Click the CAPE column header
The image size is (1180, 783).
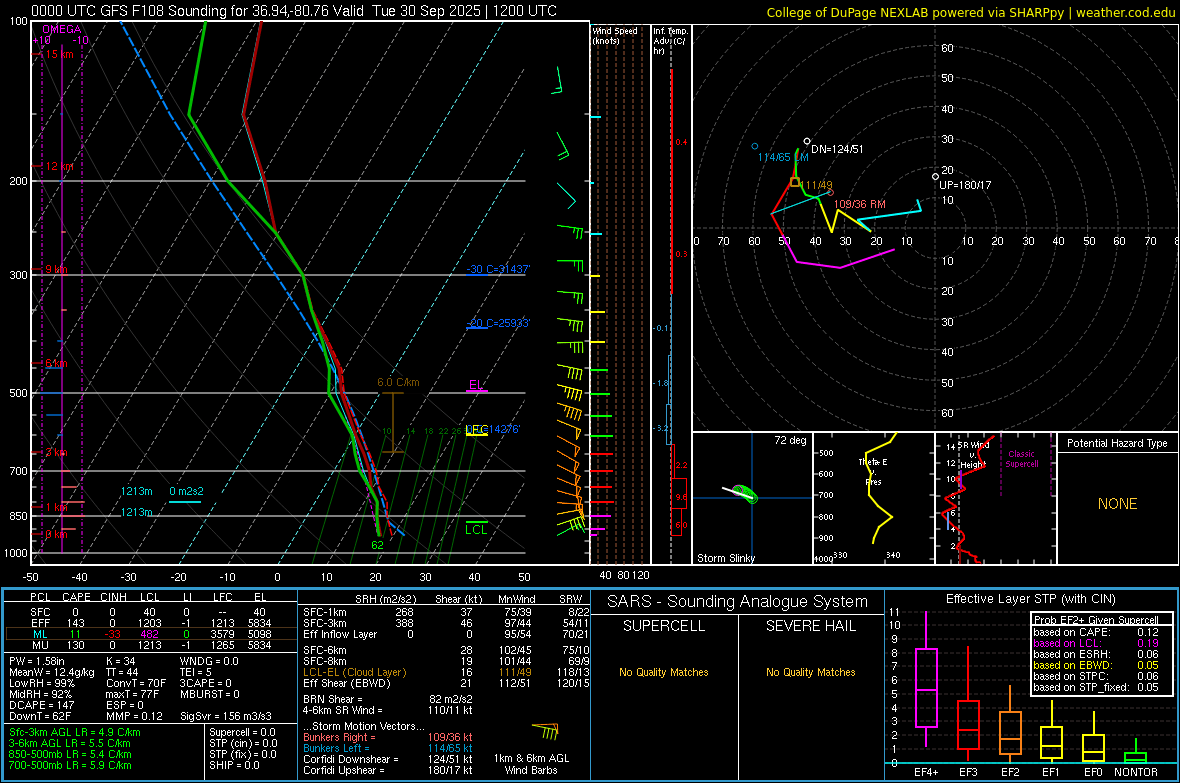tap(76, 597)
